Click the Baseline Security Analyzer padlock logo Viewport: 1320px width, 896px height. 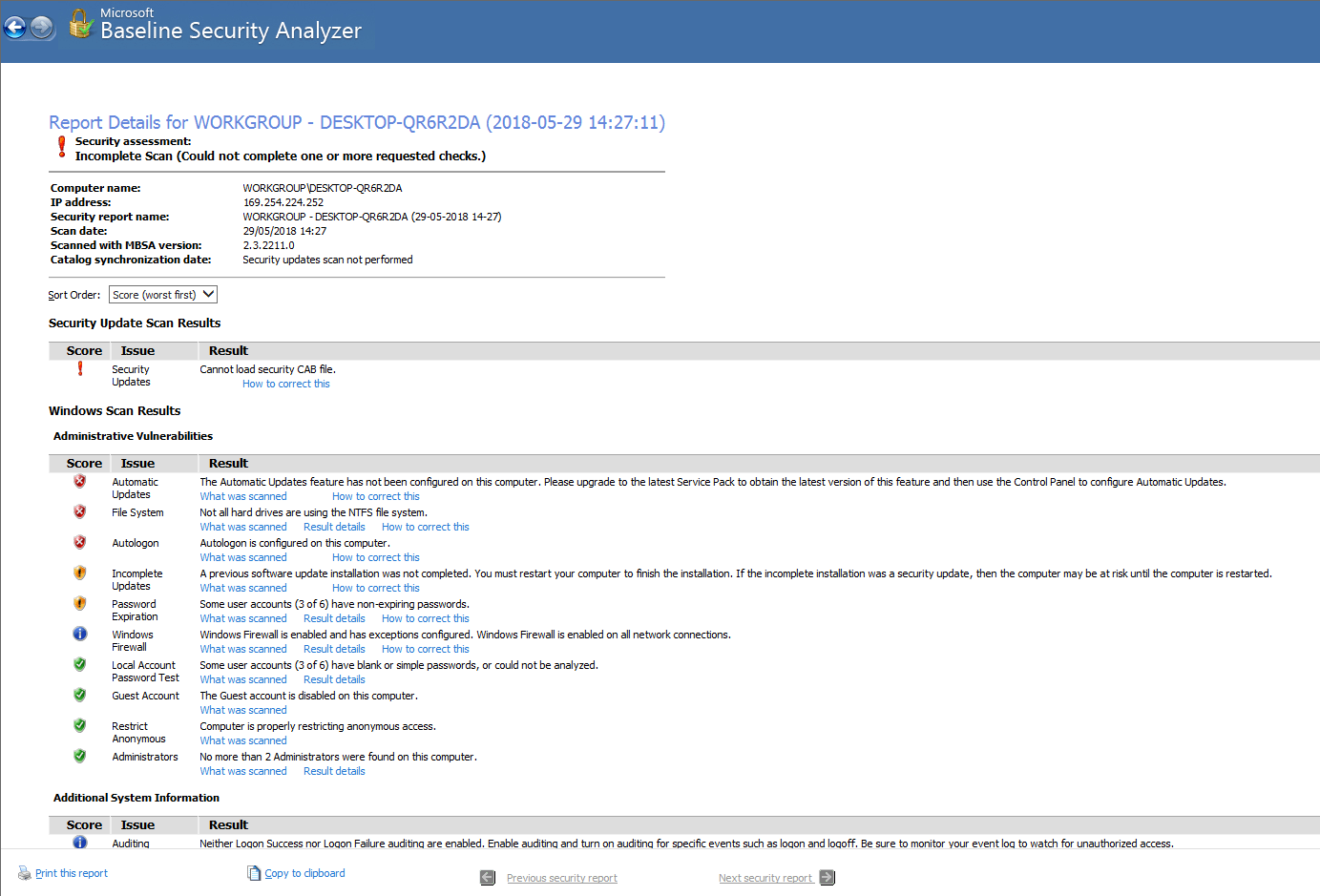point(81,24)
